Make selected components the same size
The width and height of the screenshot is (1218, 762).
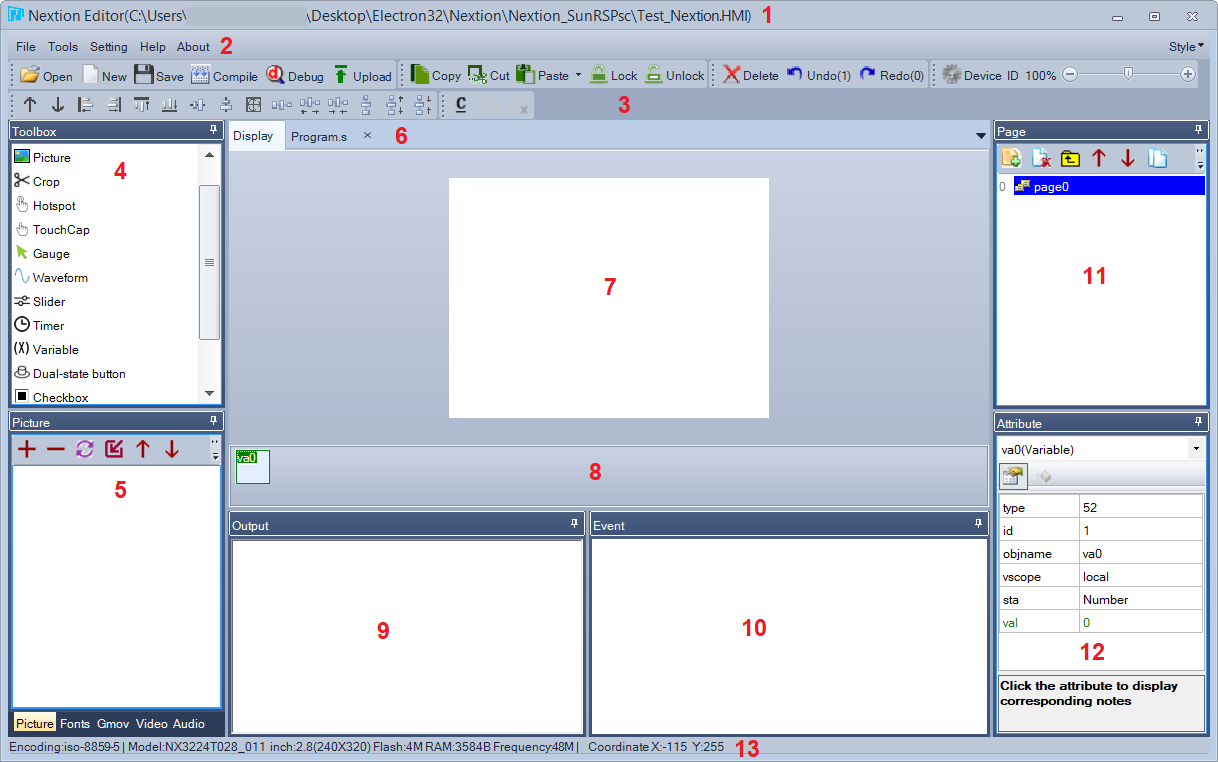click(254, 104)
